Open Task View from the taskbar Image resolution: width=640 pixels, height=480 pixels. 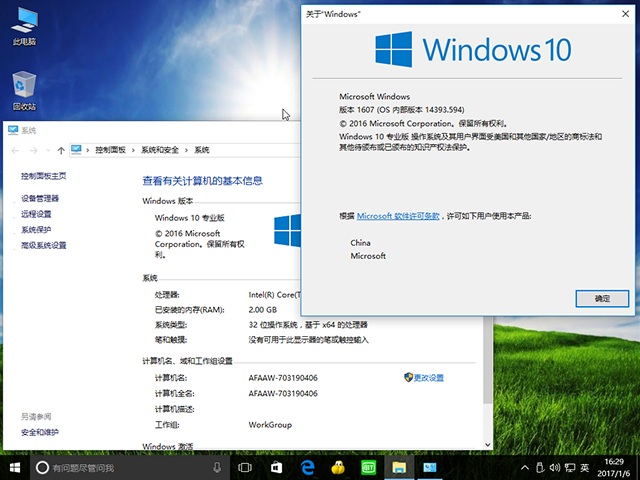pyautogui.click(x=245, y=467)
